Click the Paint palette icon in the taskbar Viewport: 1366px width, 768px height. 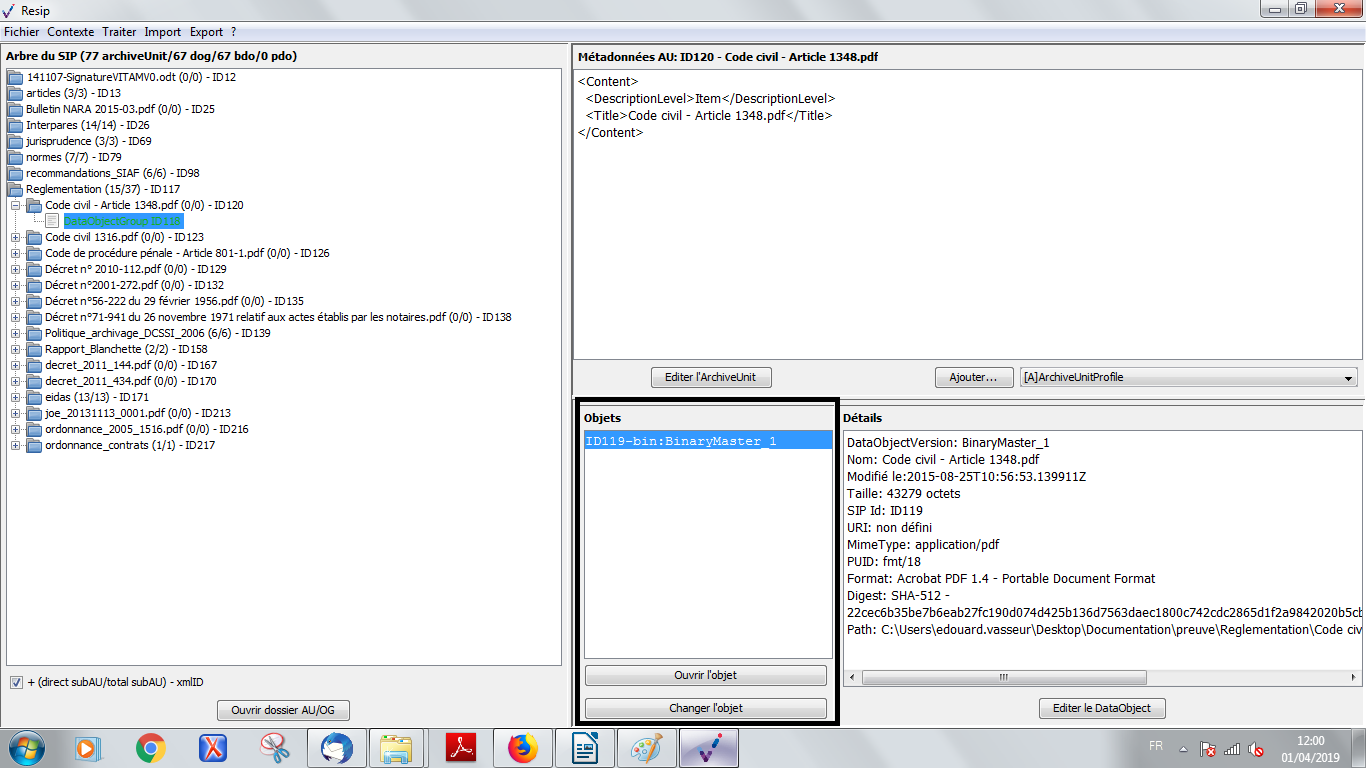(646, 747)
